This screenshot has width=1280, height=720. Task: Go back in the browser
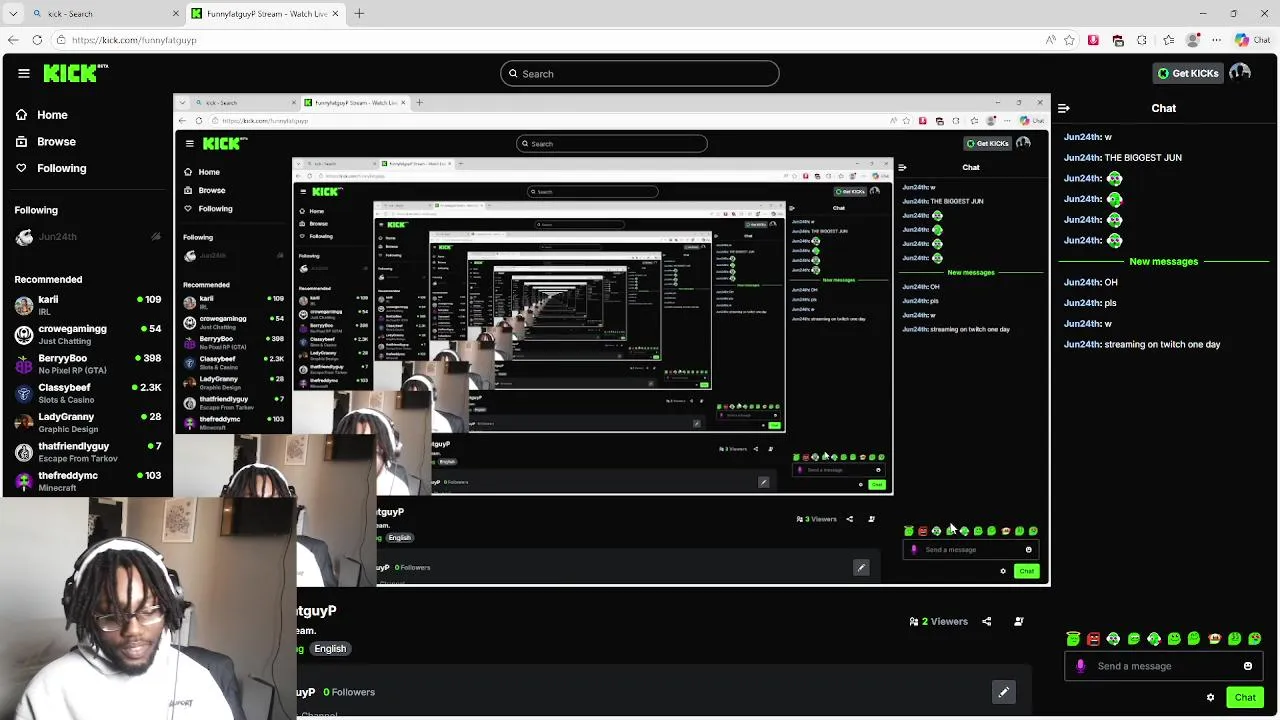coord(12,40)
